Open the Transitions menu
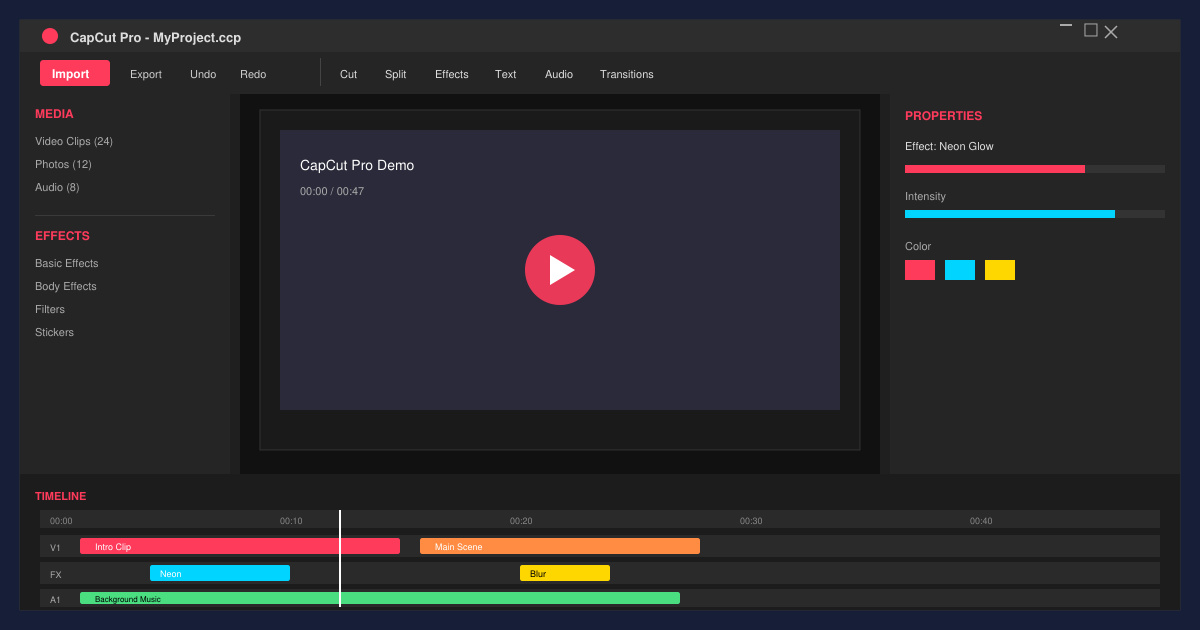This screenshot has width=1200, height=630. pyautogui.click(x=627, y=74)
